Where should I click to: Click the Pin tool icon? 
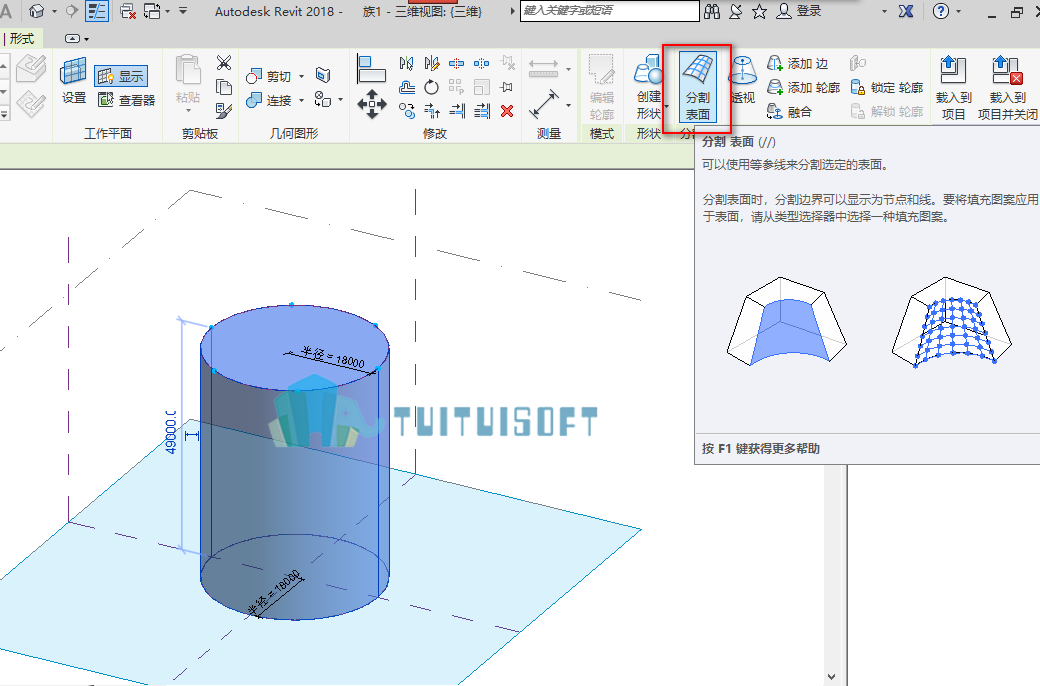[507, 87]
